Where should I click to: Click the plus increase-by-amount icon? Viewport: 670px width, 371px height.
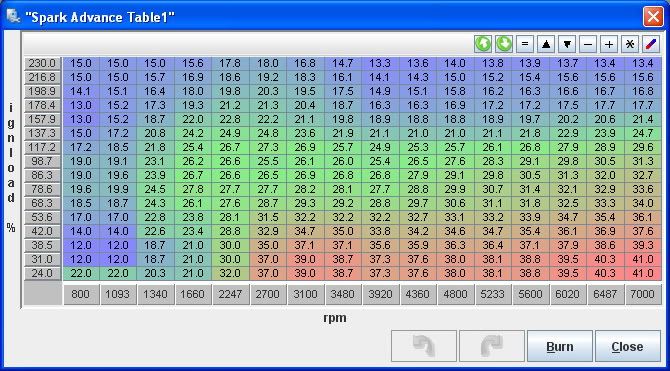coord(609,44)
